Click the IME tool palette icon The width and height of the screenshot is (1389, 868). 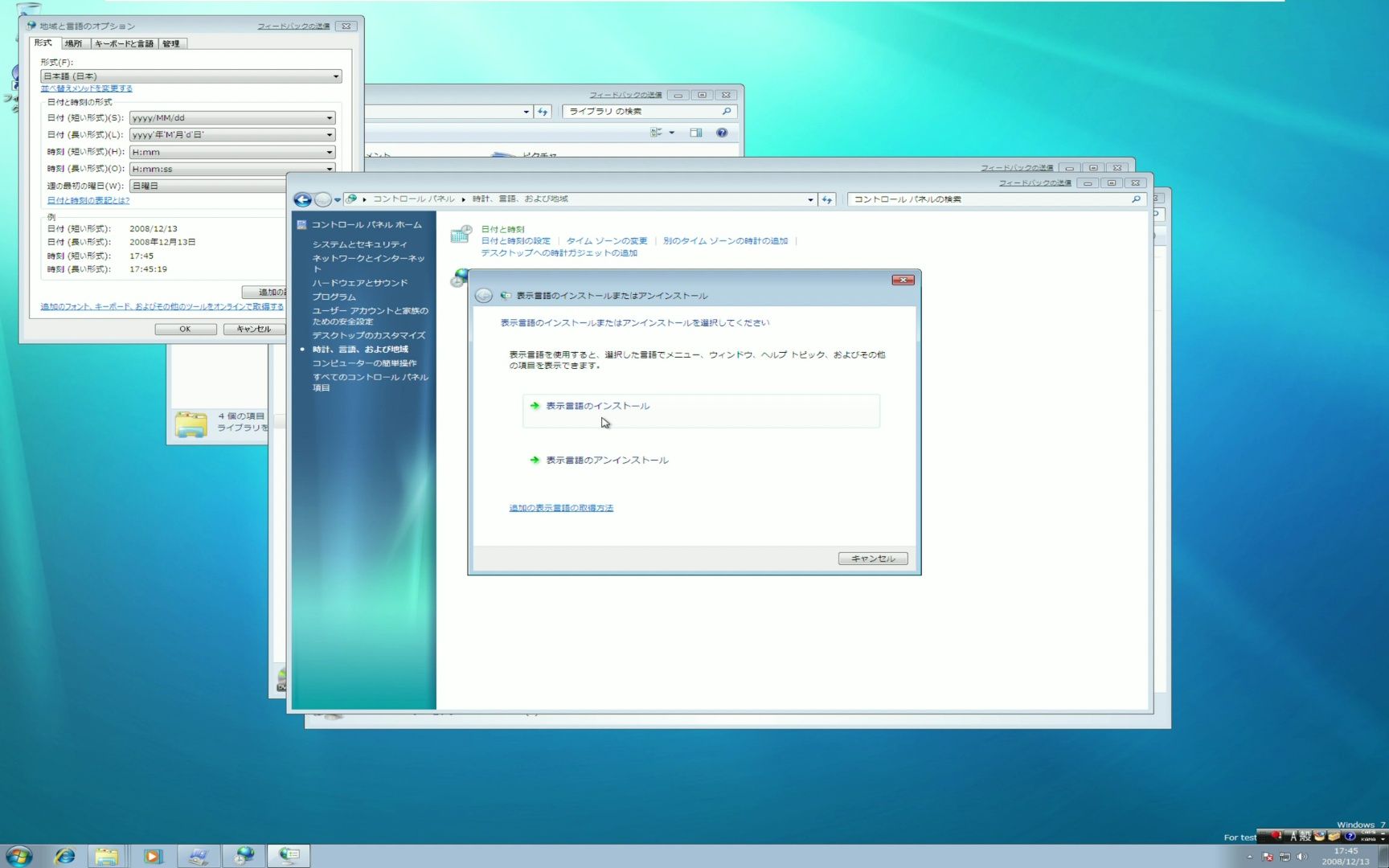(1319, 836)
